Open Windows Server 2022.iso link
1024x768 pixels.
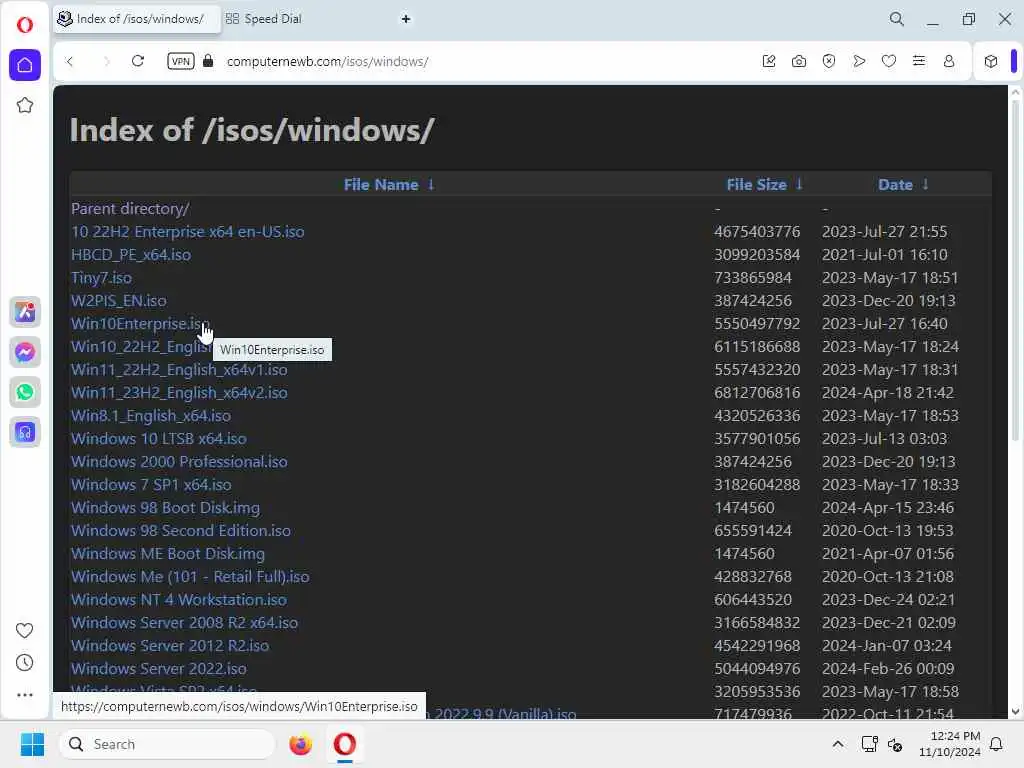click(x=159, y=668)
